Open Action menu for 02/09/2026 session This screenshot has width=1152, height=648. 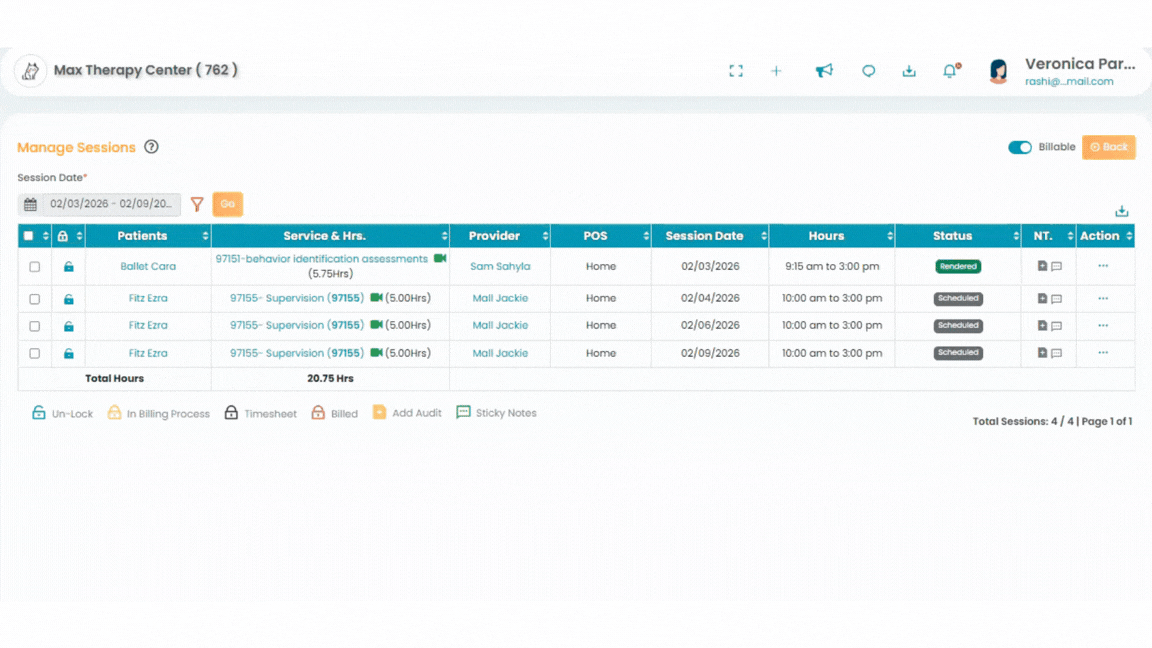[x=1103, y=353]
